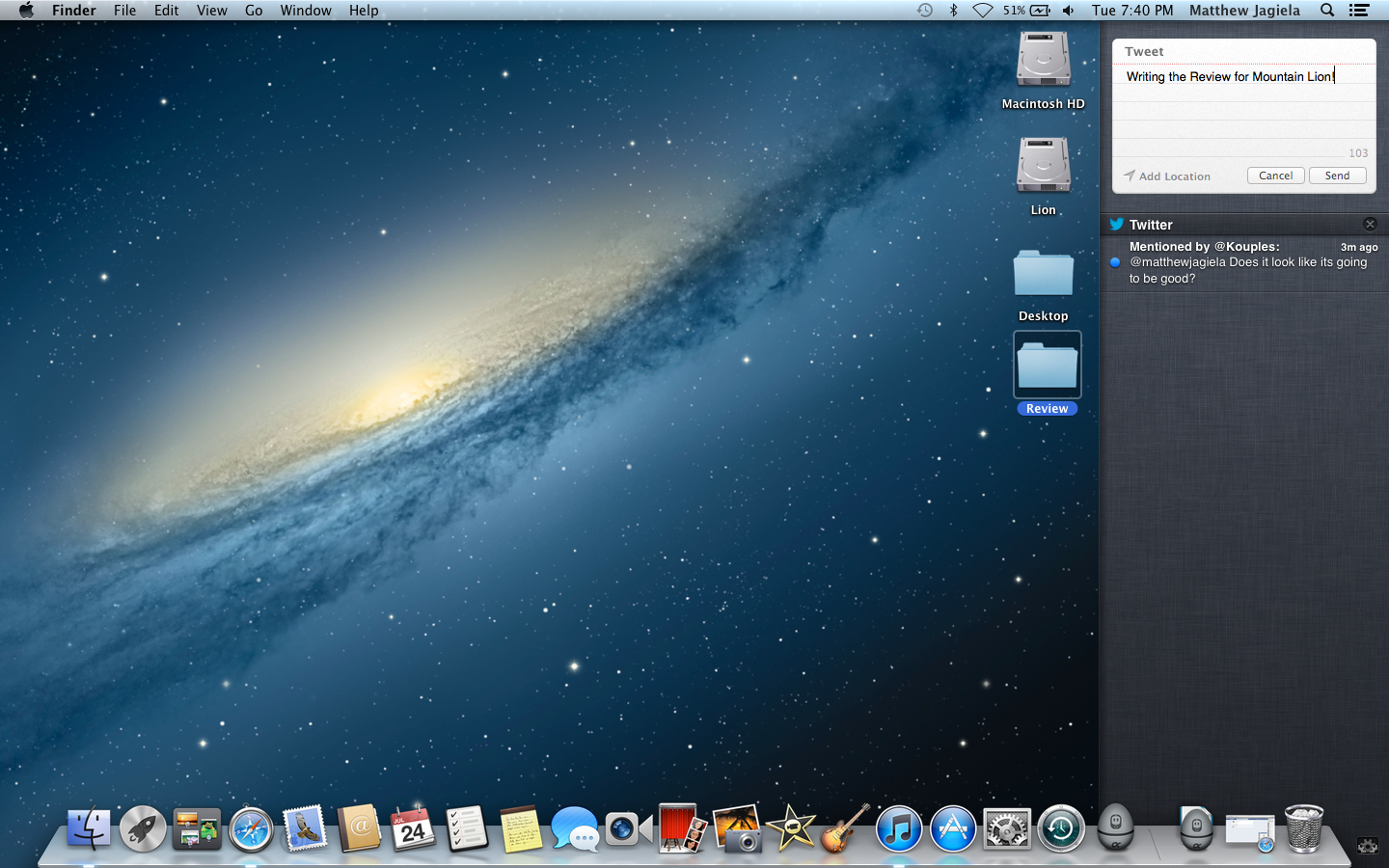Toggle Add Location for the tweet
This screenshot has height=868, width=1389.
[x=1166, y=176]
